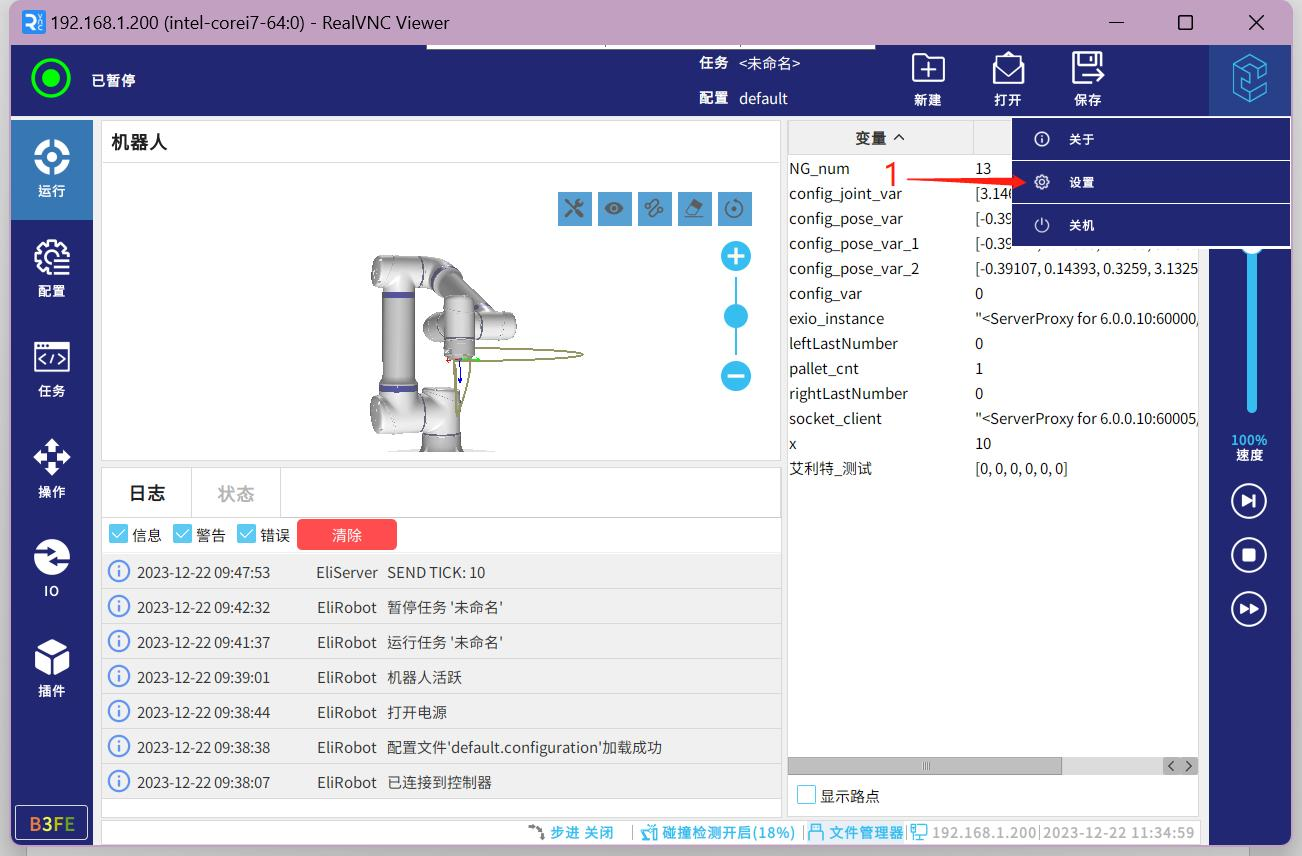Click the 新建 (New) task icon
1302x856 pixels.
pos(928,79)
